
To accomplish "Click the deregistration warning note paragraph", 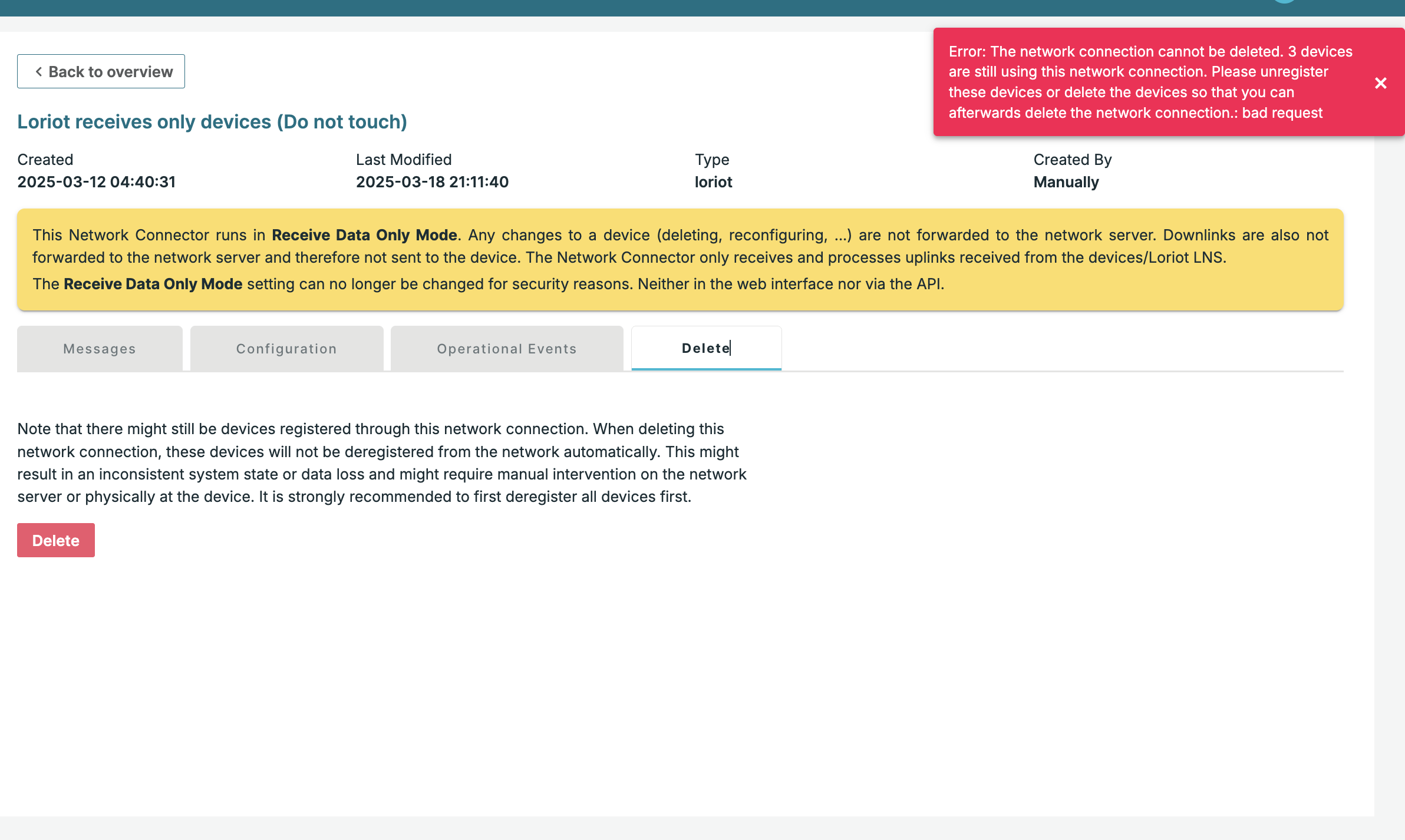I will pyautogui.click(x=382, y=462).
